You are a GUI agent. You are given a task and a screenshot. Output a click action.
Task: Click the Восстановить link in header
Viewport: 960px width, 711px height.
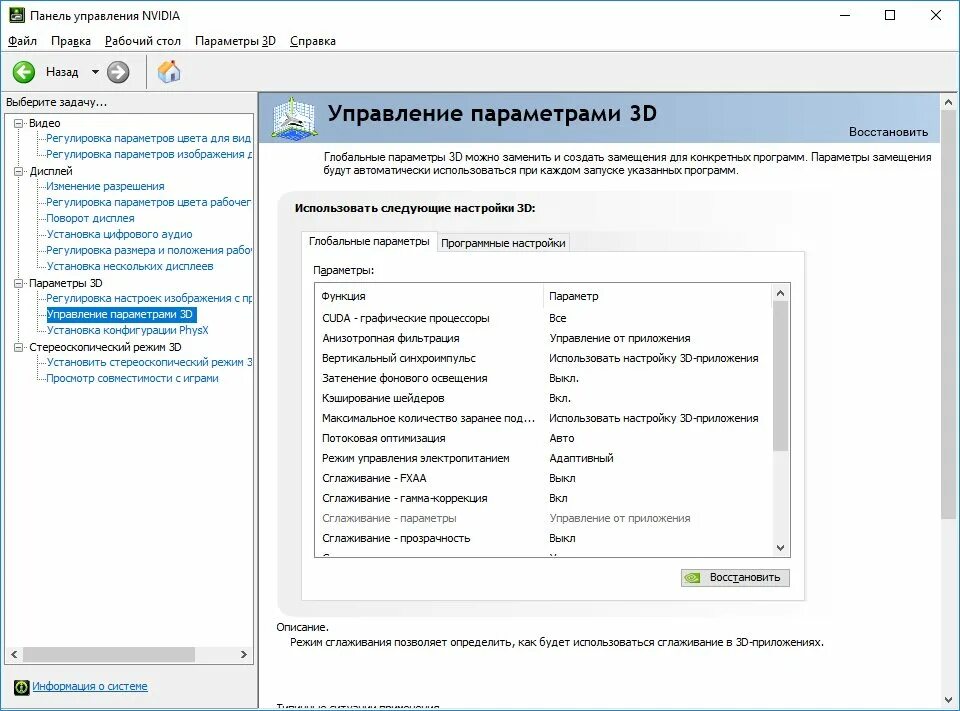[x=888, y=132]
